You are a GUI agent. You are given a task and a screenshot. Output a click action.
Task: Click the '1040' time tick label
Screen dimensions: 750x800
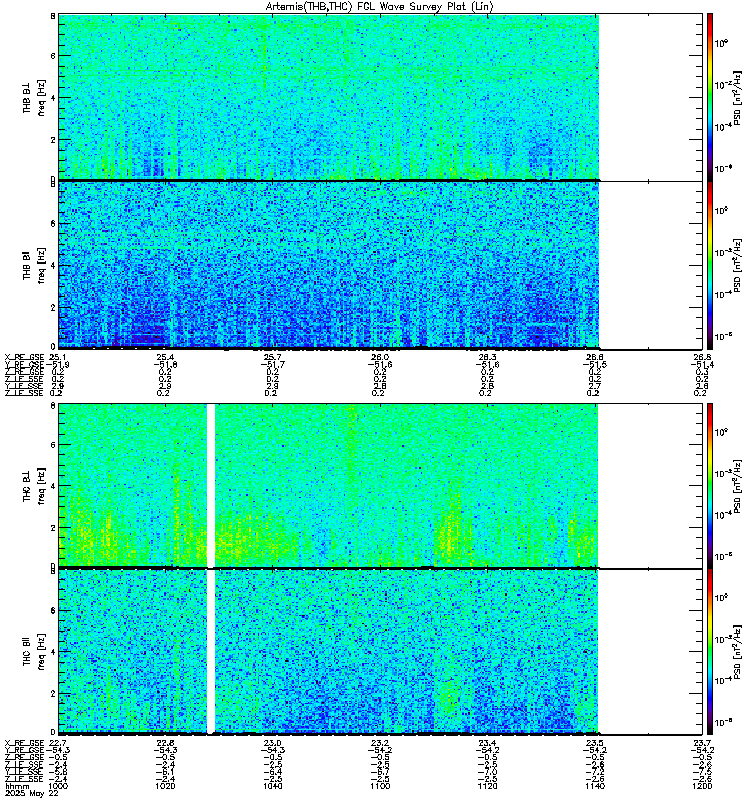coord(272,786)
